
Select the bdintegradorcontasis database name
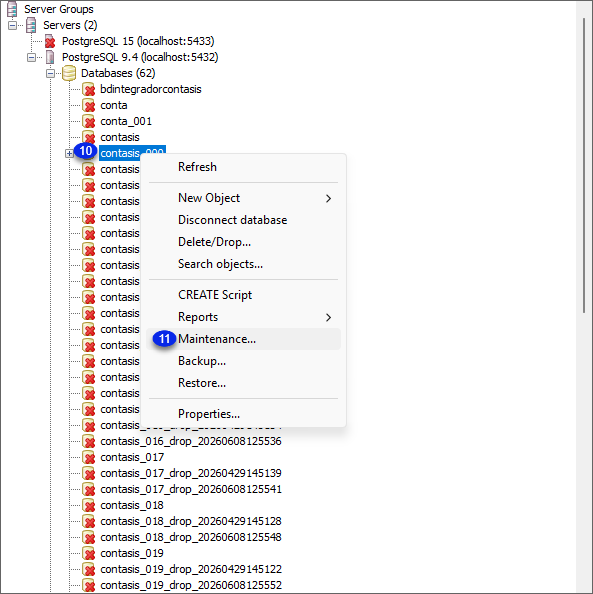[151, 89]
